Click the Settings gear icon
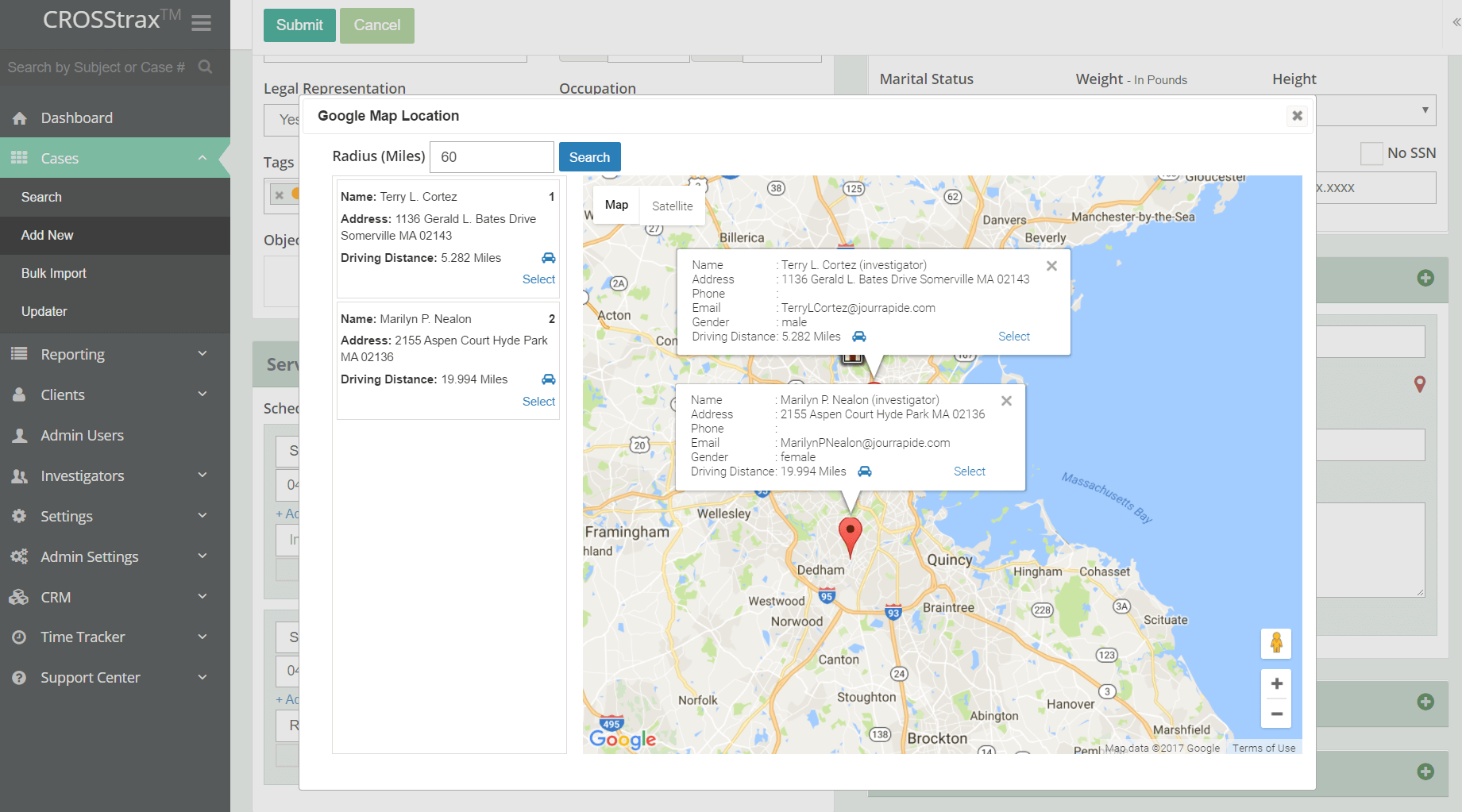Image resolution: width=1462 pixels, height=812 pixels. point(19,516)
